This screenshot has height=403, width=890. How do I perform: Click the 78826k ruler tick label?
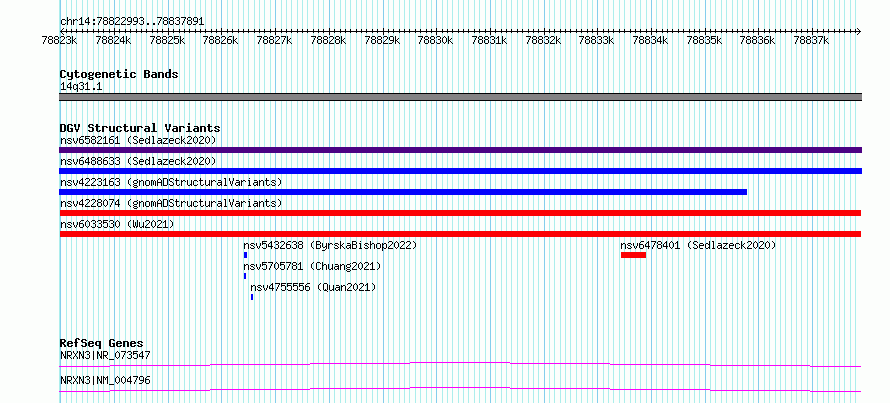click(x=221, y=40)
